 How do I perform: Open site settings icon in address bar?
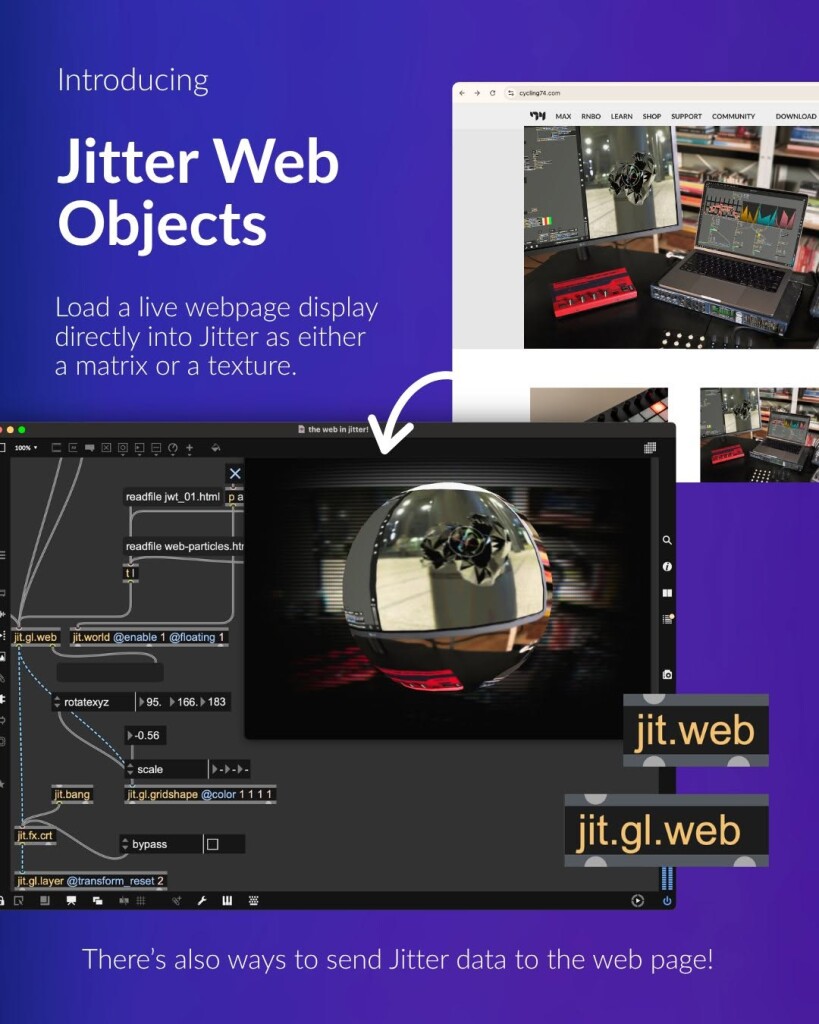pos(511,93)
